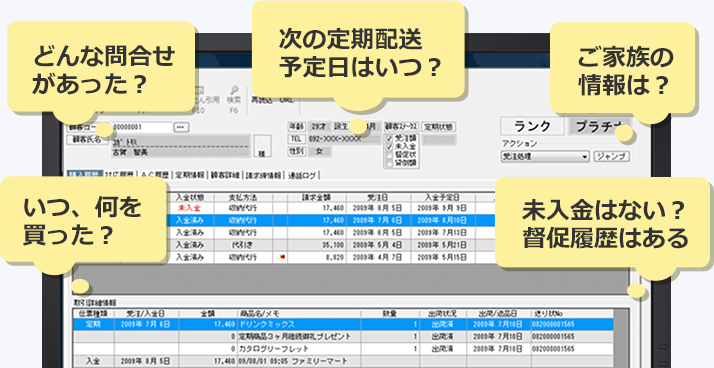The image size is (714, 368).
Task: Sort by the 請求金額 column header
Action: [317, 198]
